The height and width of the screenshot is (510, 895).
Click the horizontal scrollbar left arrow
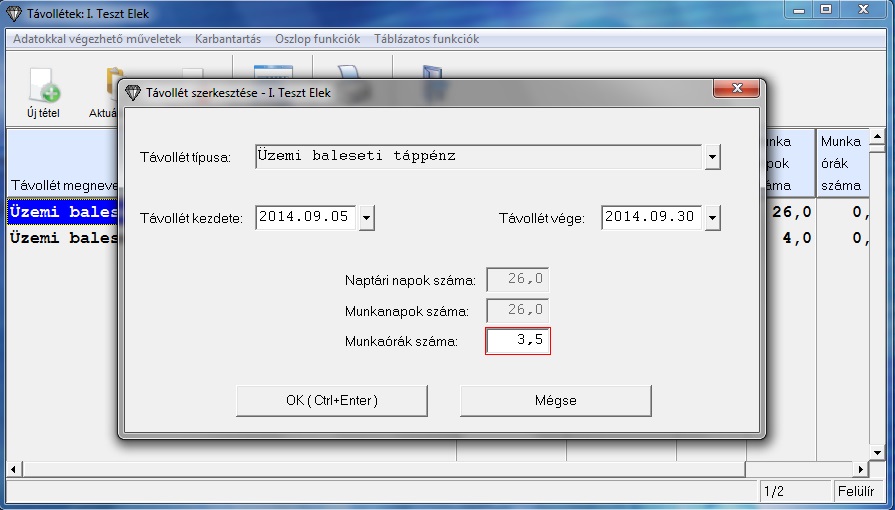[14, 469]
